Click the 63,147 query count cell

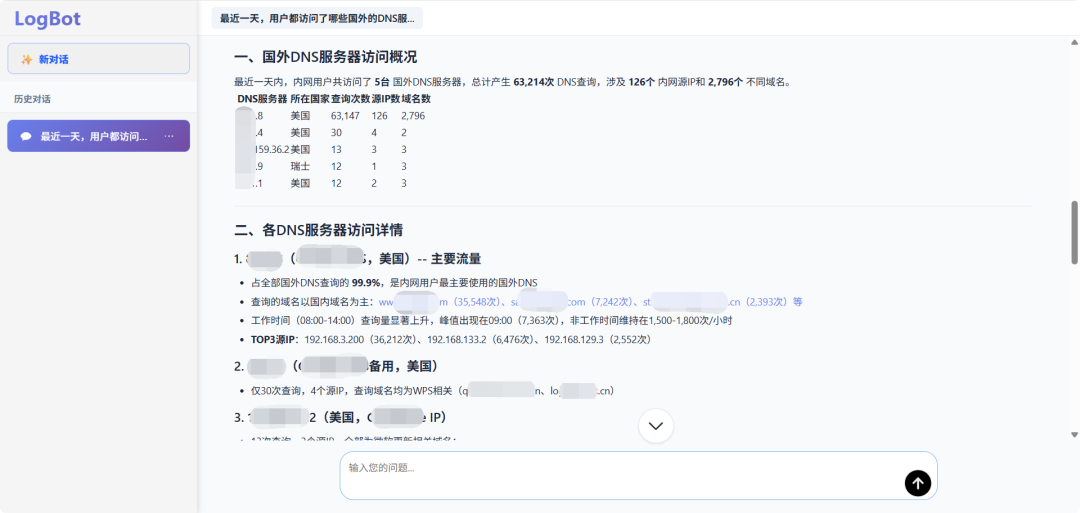(x=345, y=116)
